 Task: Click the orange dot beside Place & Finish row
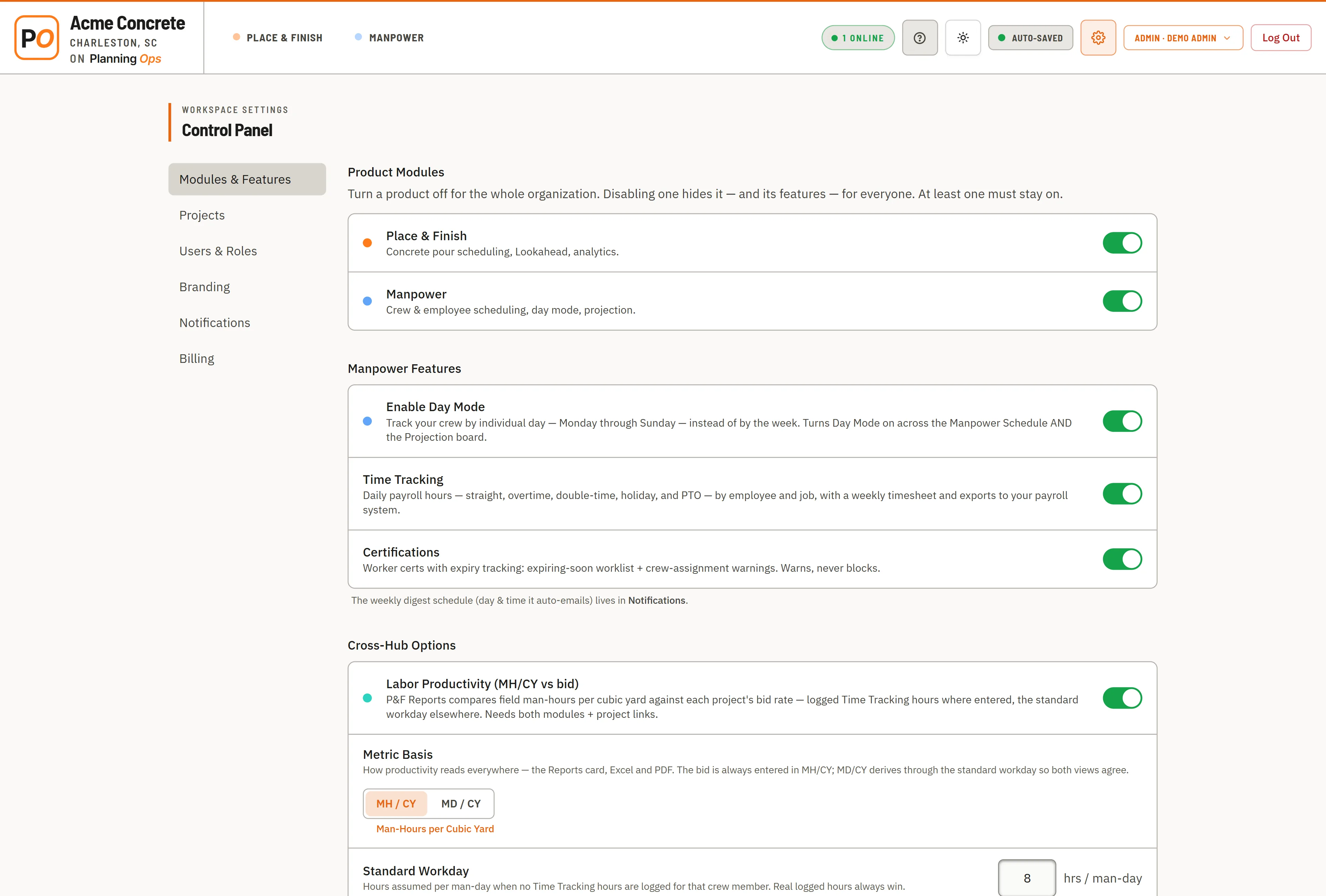coord(367,243)
